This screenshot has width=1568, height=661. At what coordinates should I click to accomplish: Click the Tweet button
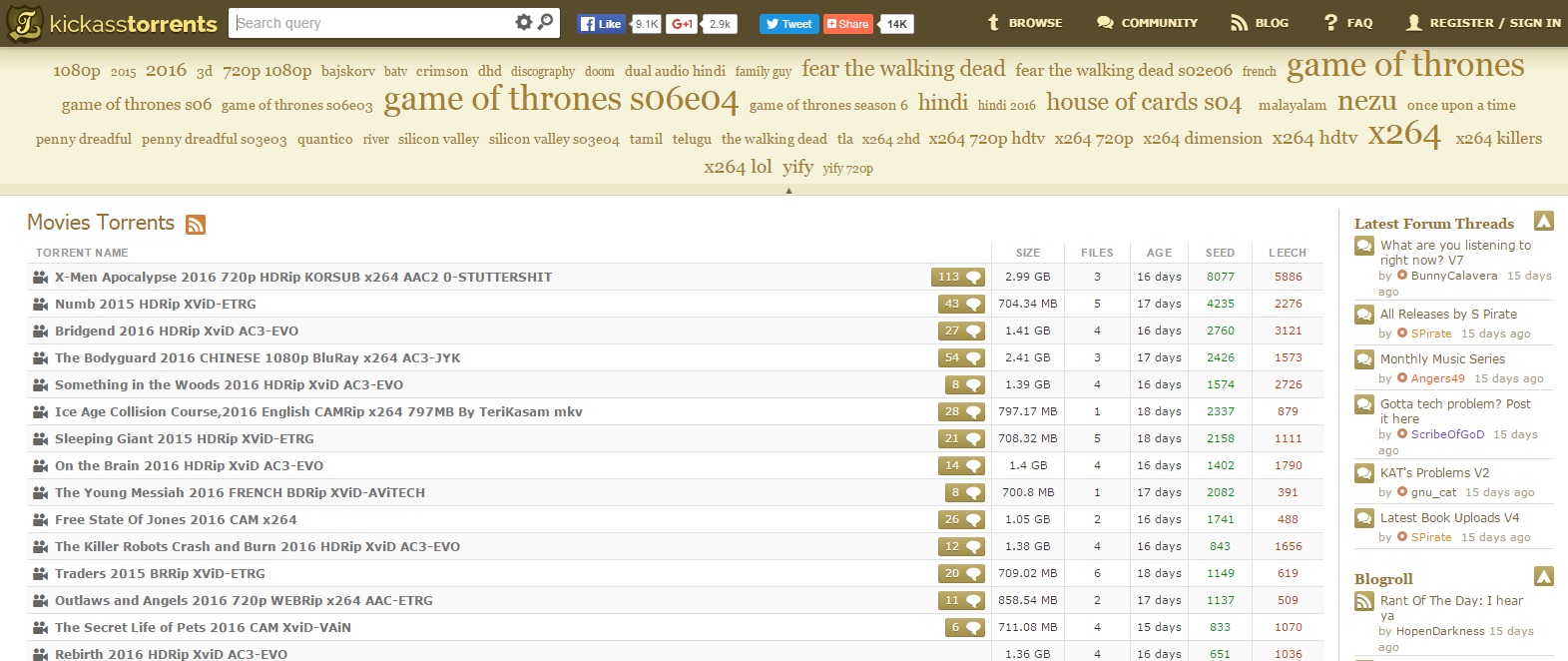click(x=788, y=24)
